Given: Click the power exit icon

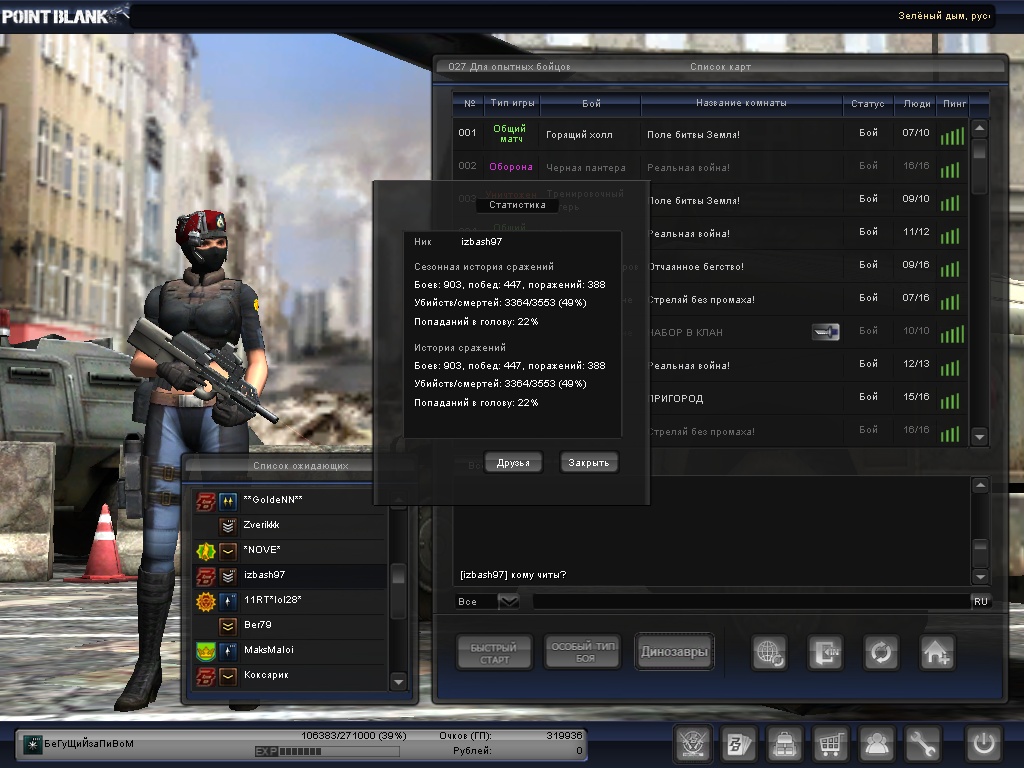Looking at the screenshot, I should (984, 743).
